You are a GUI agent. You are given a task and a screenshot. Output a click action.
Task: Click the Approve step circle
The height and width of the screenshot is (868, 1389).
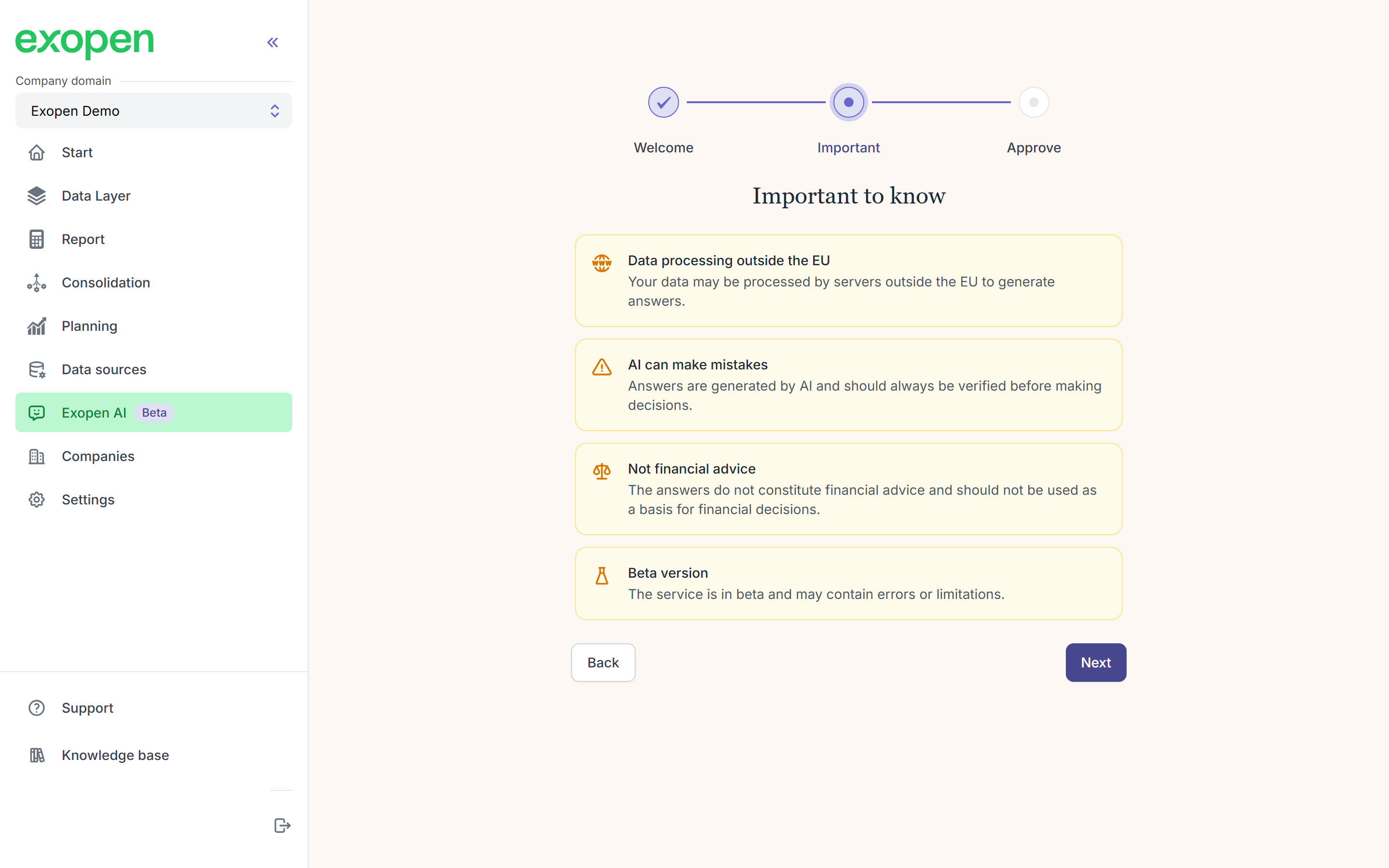[x=1034, y=102]
